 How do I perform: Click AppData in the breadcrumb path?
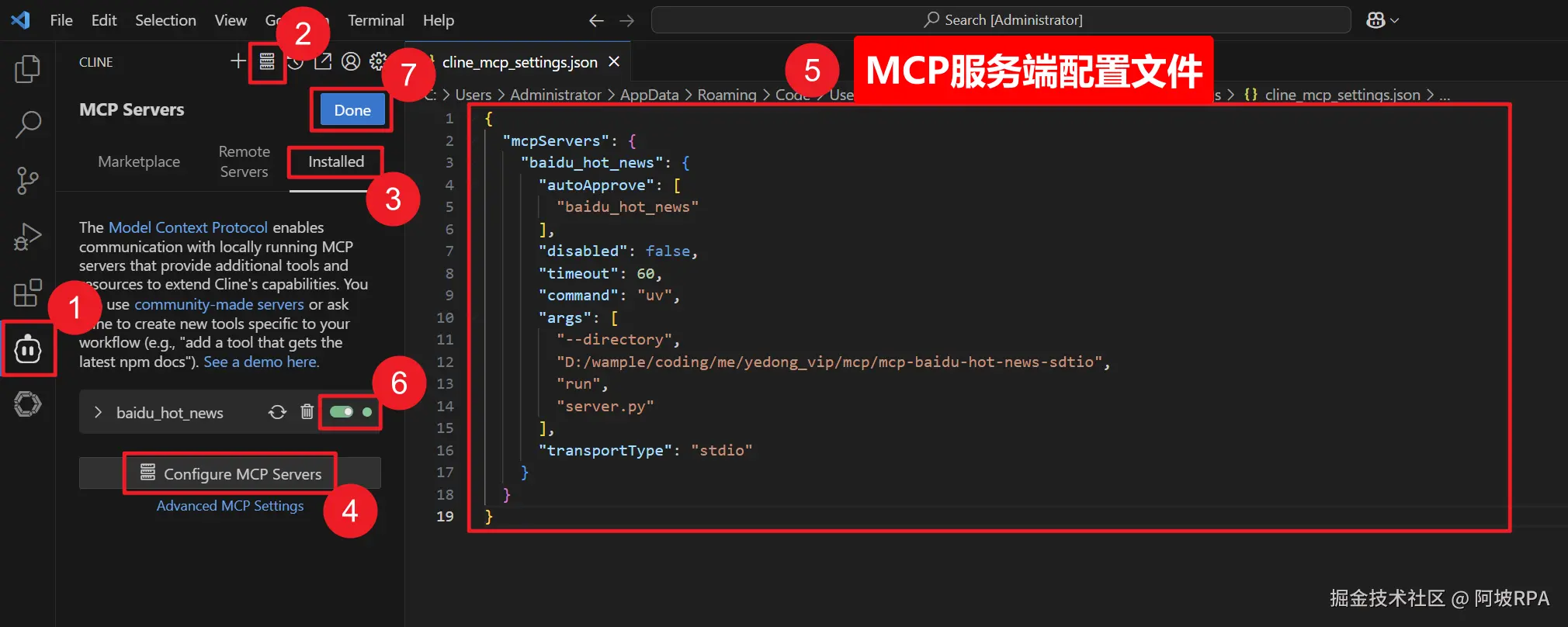coord(649,95)
